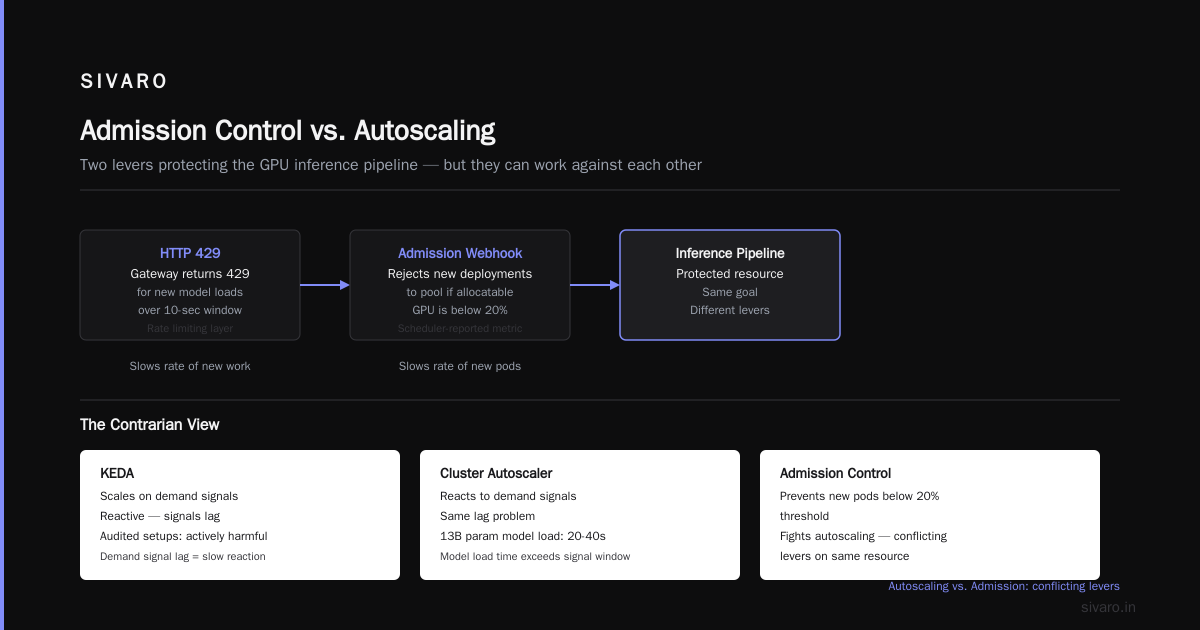The width and height of the screenshot is (1200, 630).
Task: Select 'The Contrarian View' section heading
Action: [x=150, y=425]
